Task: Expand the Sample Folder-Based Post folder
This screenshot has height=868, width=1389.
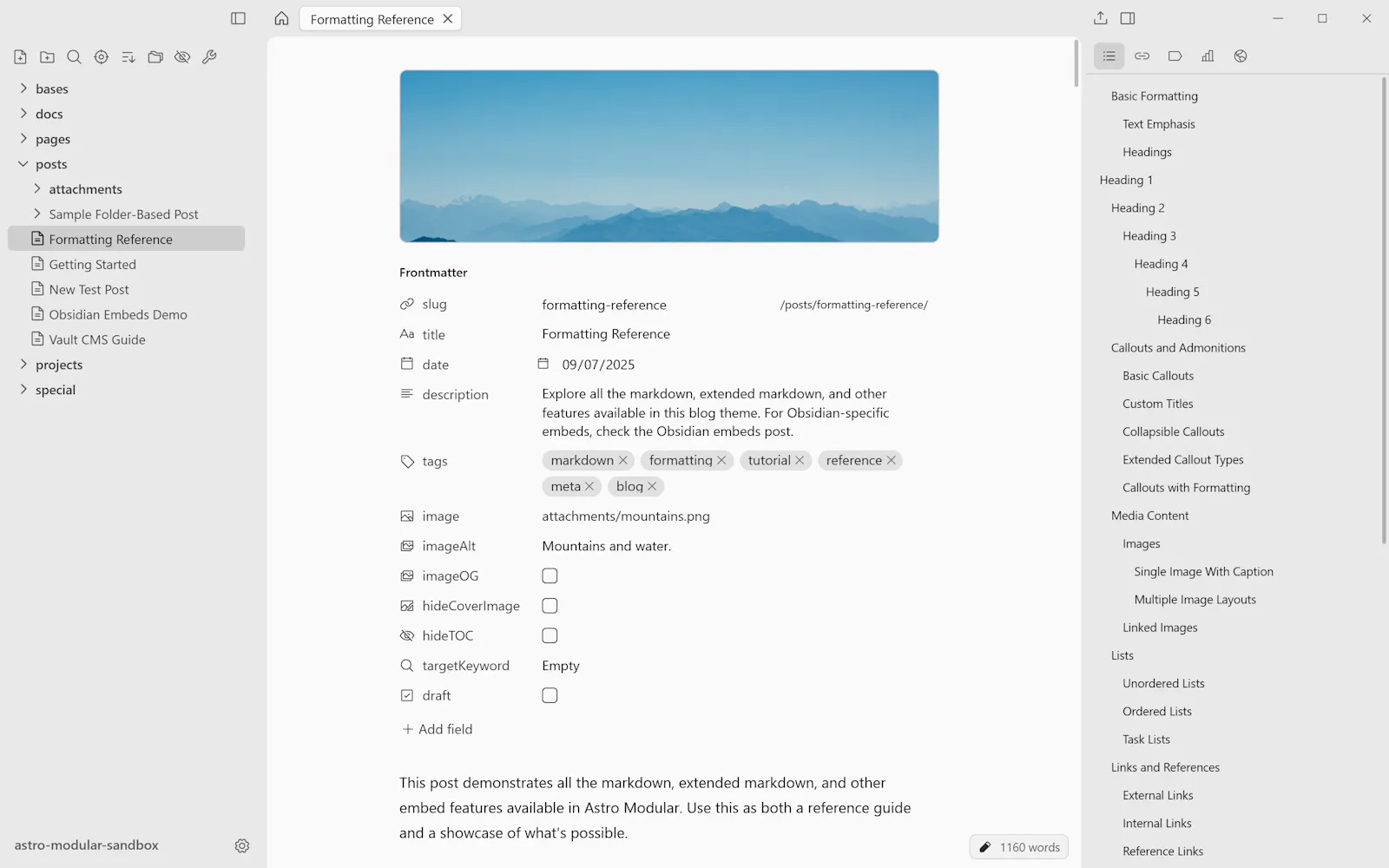Action: click(37, 214)
